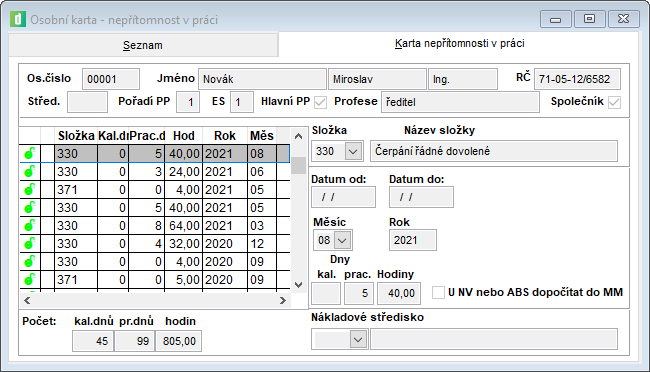Open the Složka 330 dropdown
Viewport: 650px width, 372px height.
point(353,151)
